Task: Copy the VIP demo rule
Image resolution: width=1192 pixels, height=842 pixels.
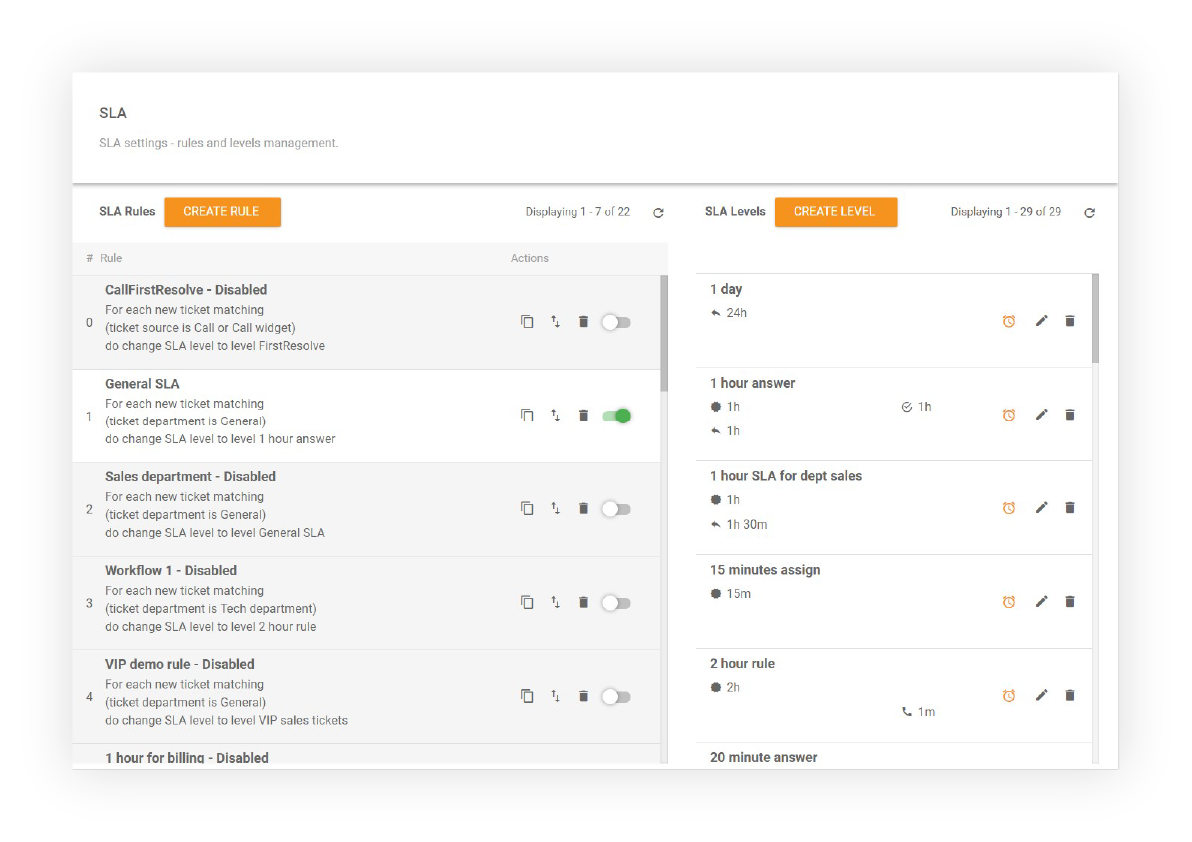Action: click(527, 696)
